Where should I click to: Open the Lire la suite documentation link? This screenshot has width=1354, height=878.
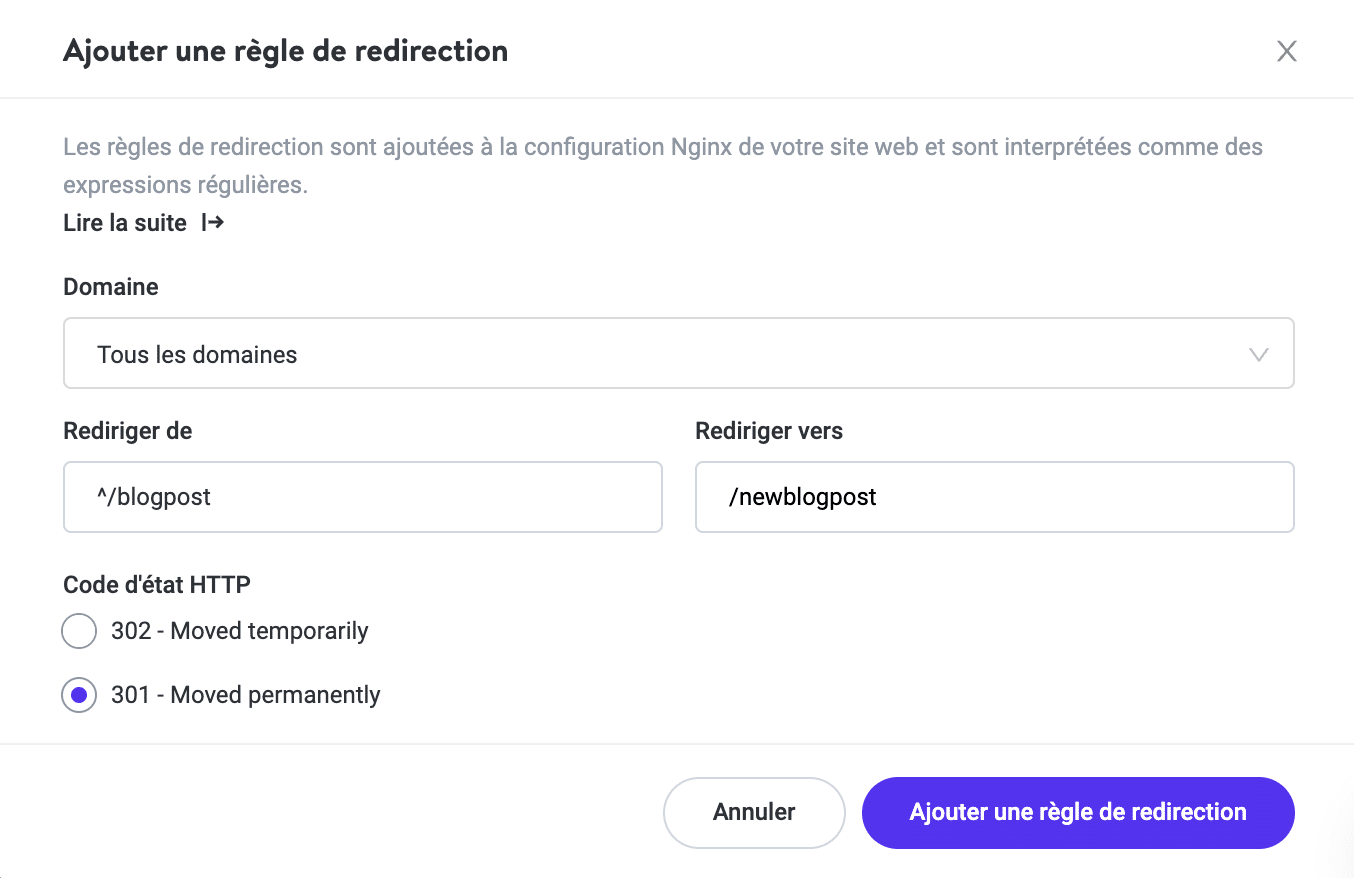[125, 222]
